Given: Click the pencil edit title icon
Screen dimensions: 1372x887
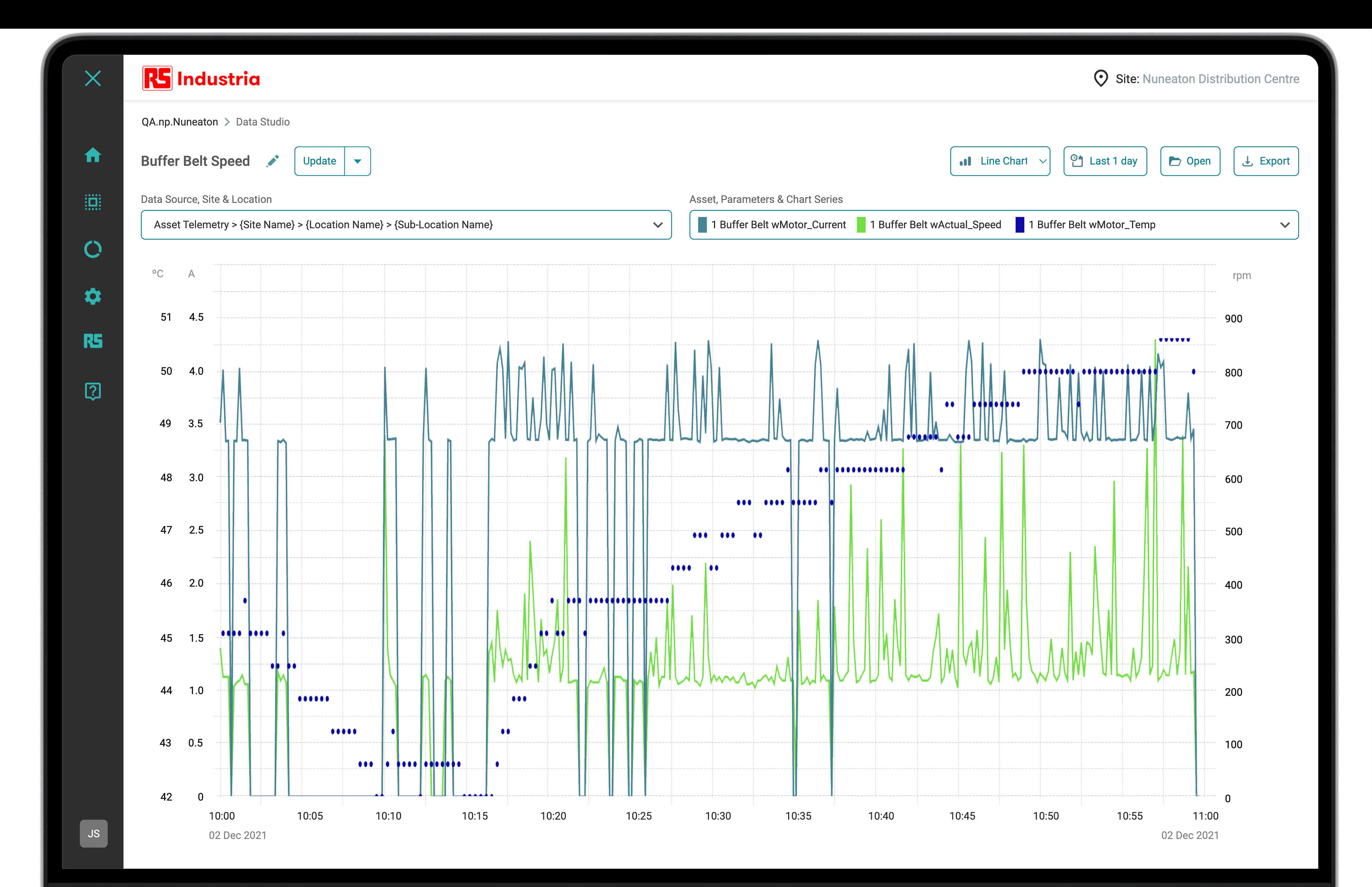Looking at the screenshot, I should [x=273, y=161].
